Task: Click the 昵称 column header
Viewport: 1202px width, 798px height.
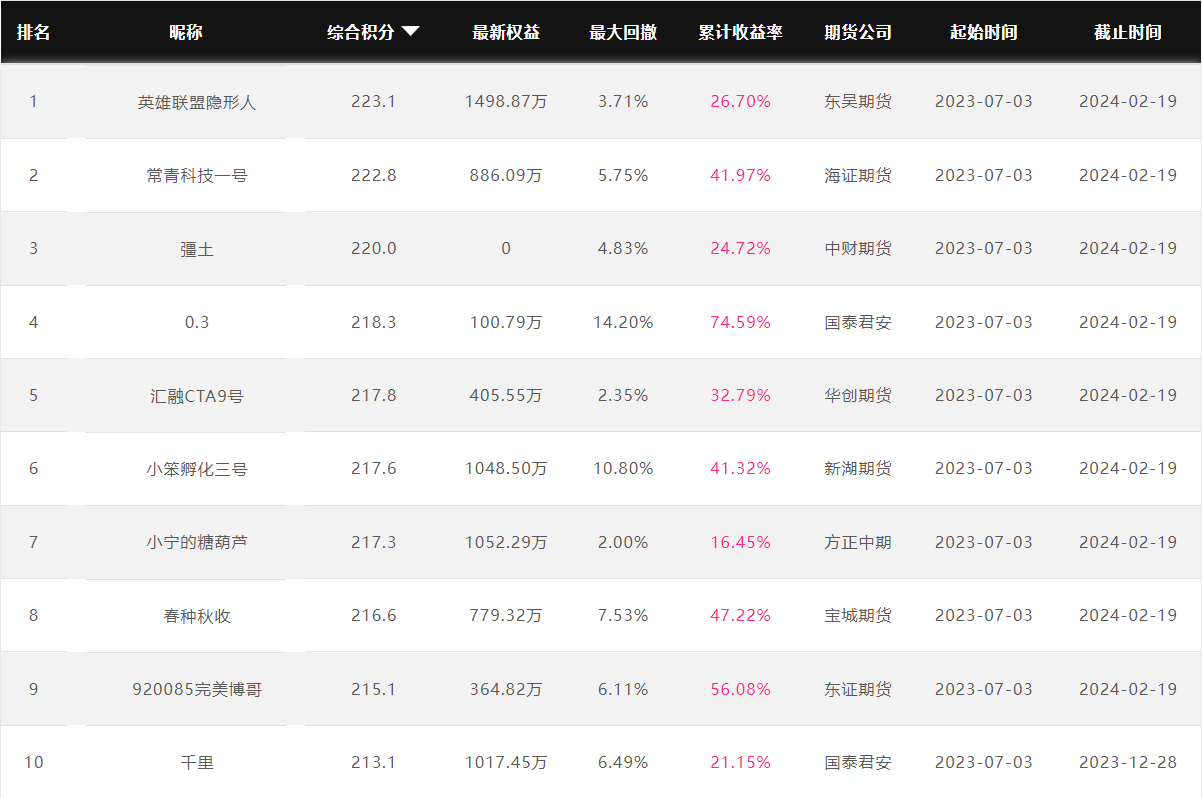Action: [185, 32]
